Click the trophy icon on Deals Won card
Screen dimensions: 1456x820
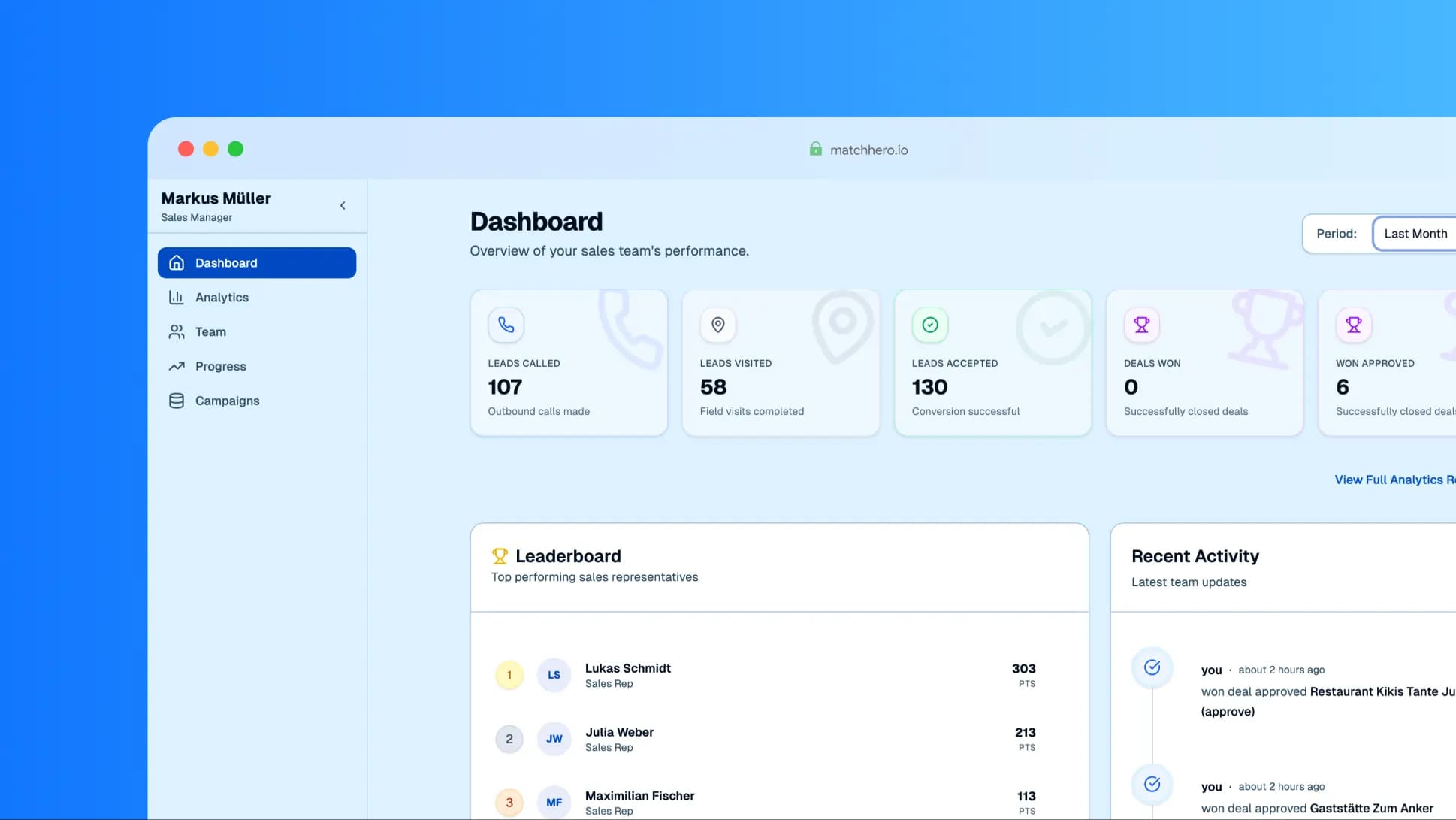pos(1141,325)
